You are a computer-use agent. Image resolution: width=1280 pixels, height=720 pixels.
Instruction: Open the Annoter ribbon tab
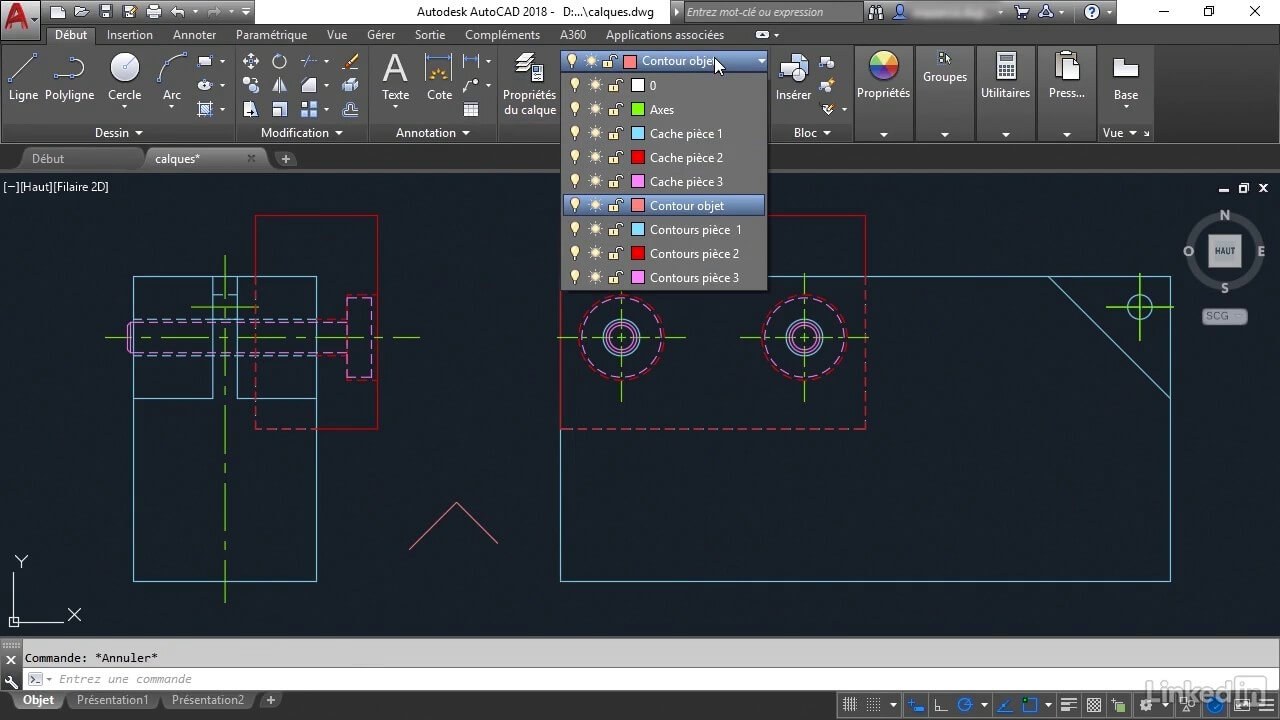[x=194, y=35]
